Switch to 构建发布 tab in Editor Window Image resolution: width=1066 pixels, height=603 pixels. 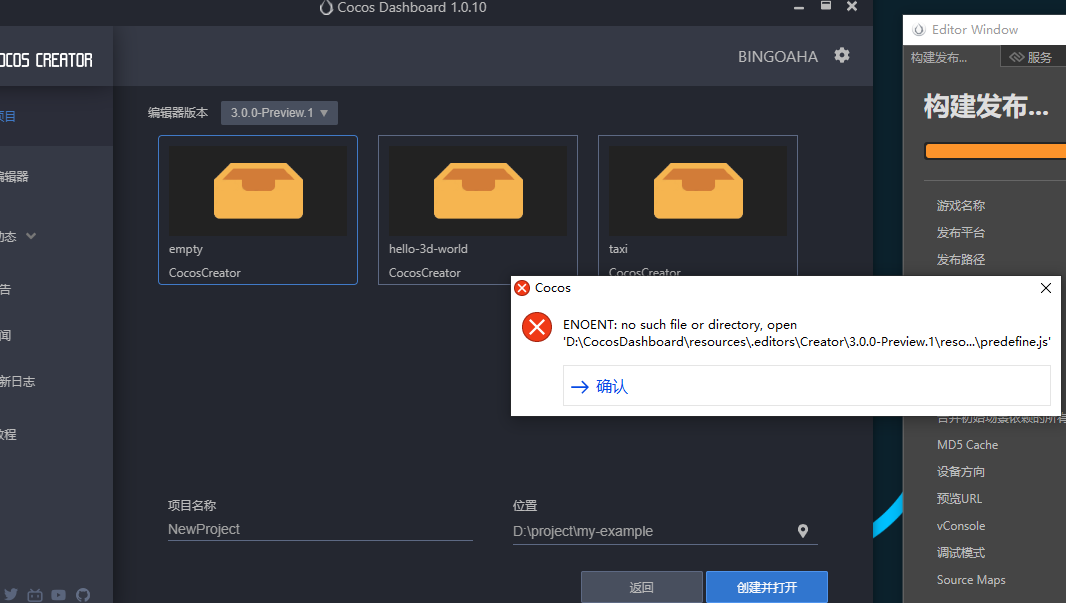click(x=951, y=57)
